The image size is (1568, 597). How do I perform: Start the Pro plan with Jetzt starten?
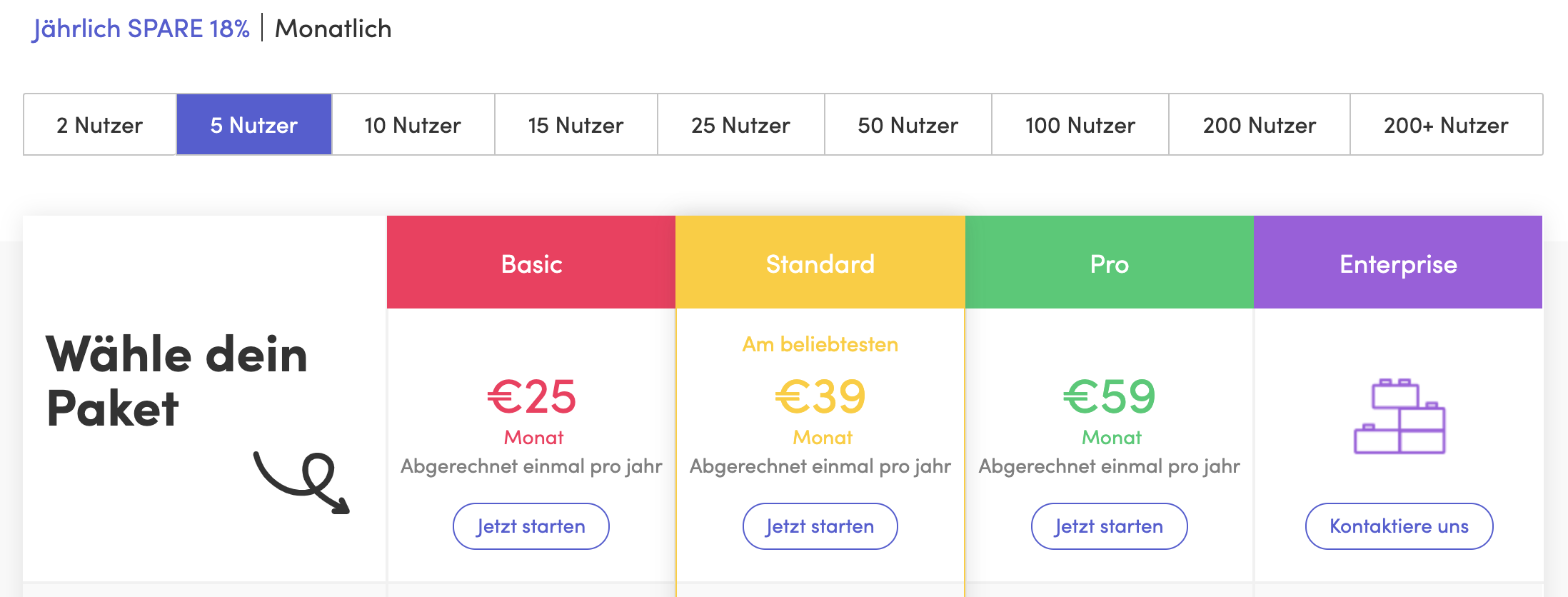(x=1109, y=526)
